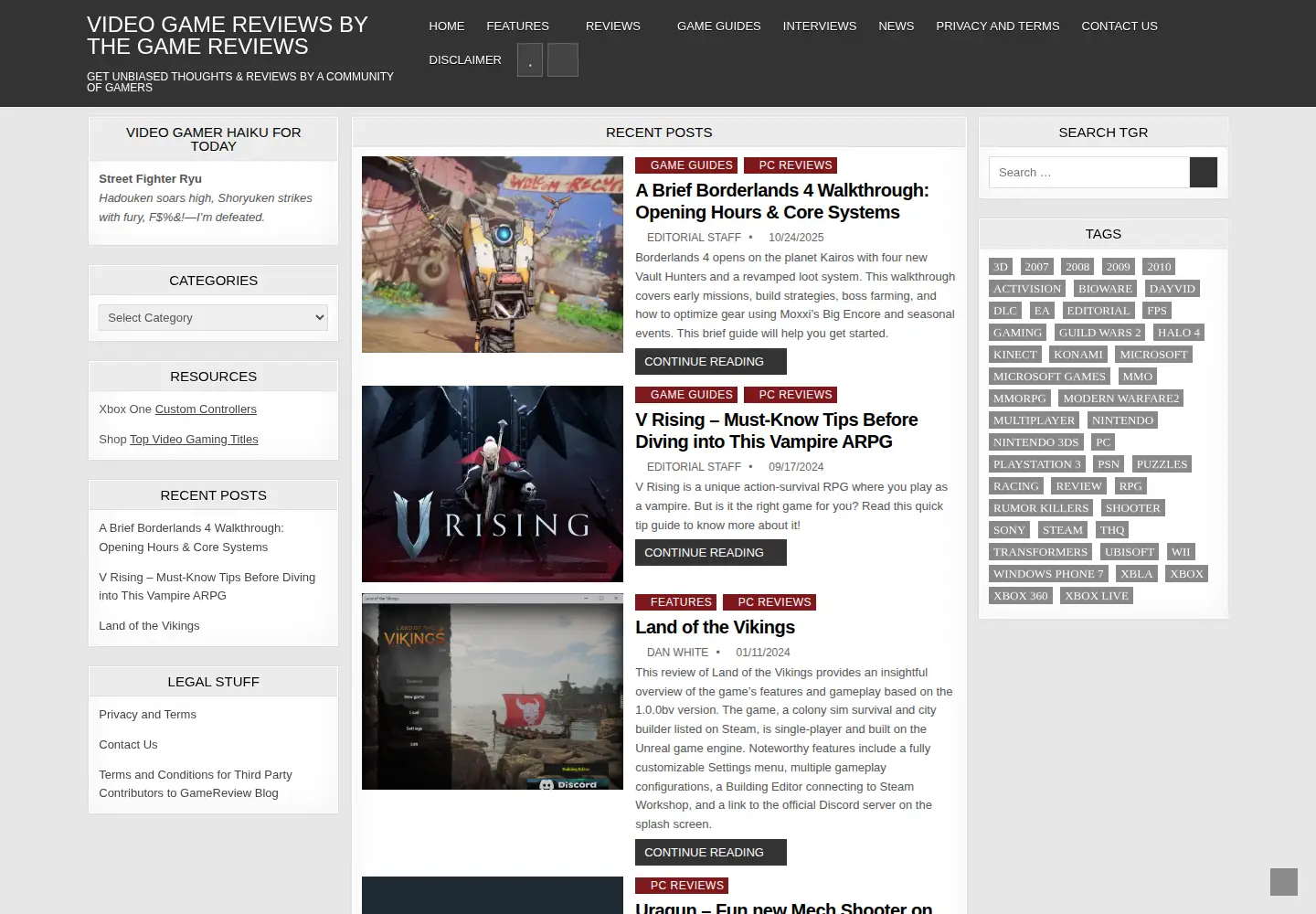Viewport: 1316px width, 914px height.
Task: Select the RUMOR KILLERS tag
Action: tap(1041, 508)
